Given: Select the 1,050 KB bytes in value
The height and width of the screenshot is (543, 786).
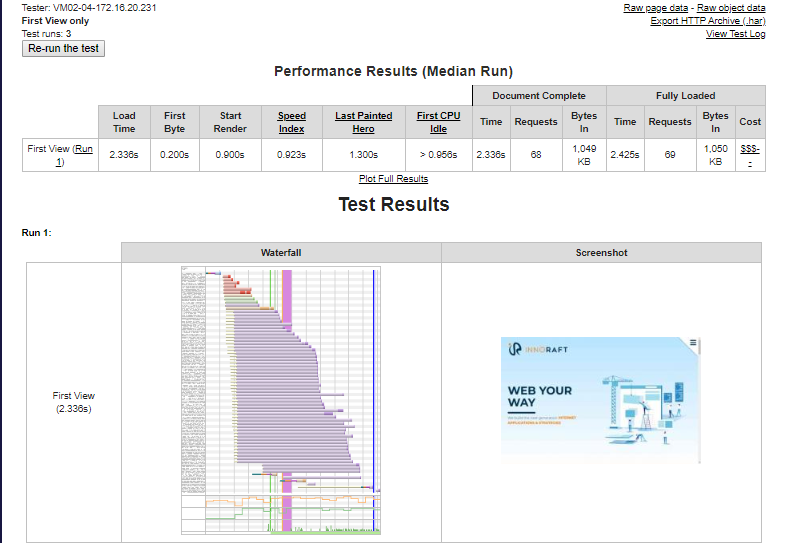Looking at the screenshot, I should point(715,155).
